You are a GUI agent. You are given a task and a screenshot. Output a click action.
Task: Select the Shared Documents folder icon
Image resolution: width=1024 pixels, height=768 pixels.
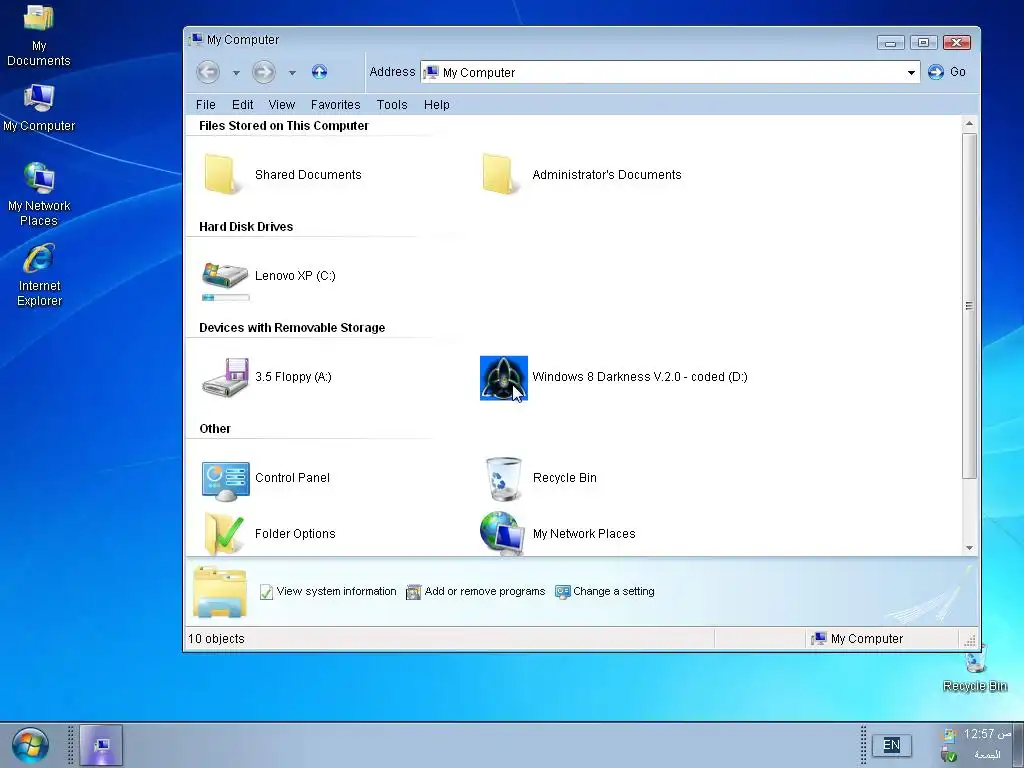[x=223, y=174]
